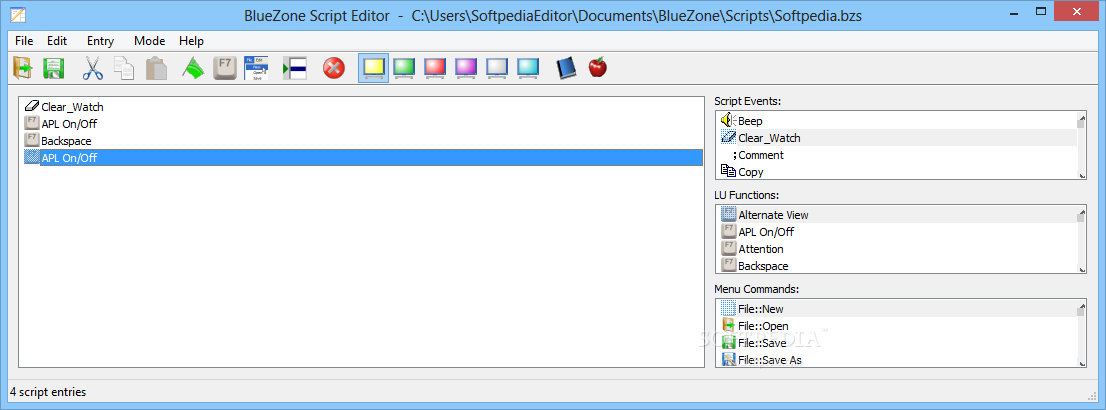Click the green arrow insert entry icon
This screenshot has width=1106, height=410.
(x=295, y=68)
